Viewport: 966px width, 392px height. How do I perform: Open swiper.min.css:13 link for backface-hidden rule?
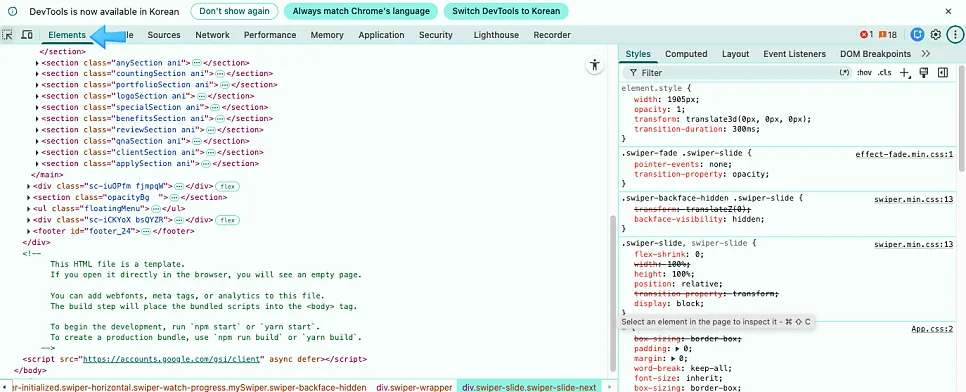click(x=914, y=199)
